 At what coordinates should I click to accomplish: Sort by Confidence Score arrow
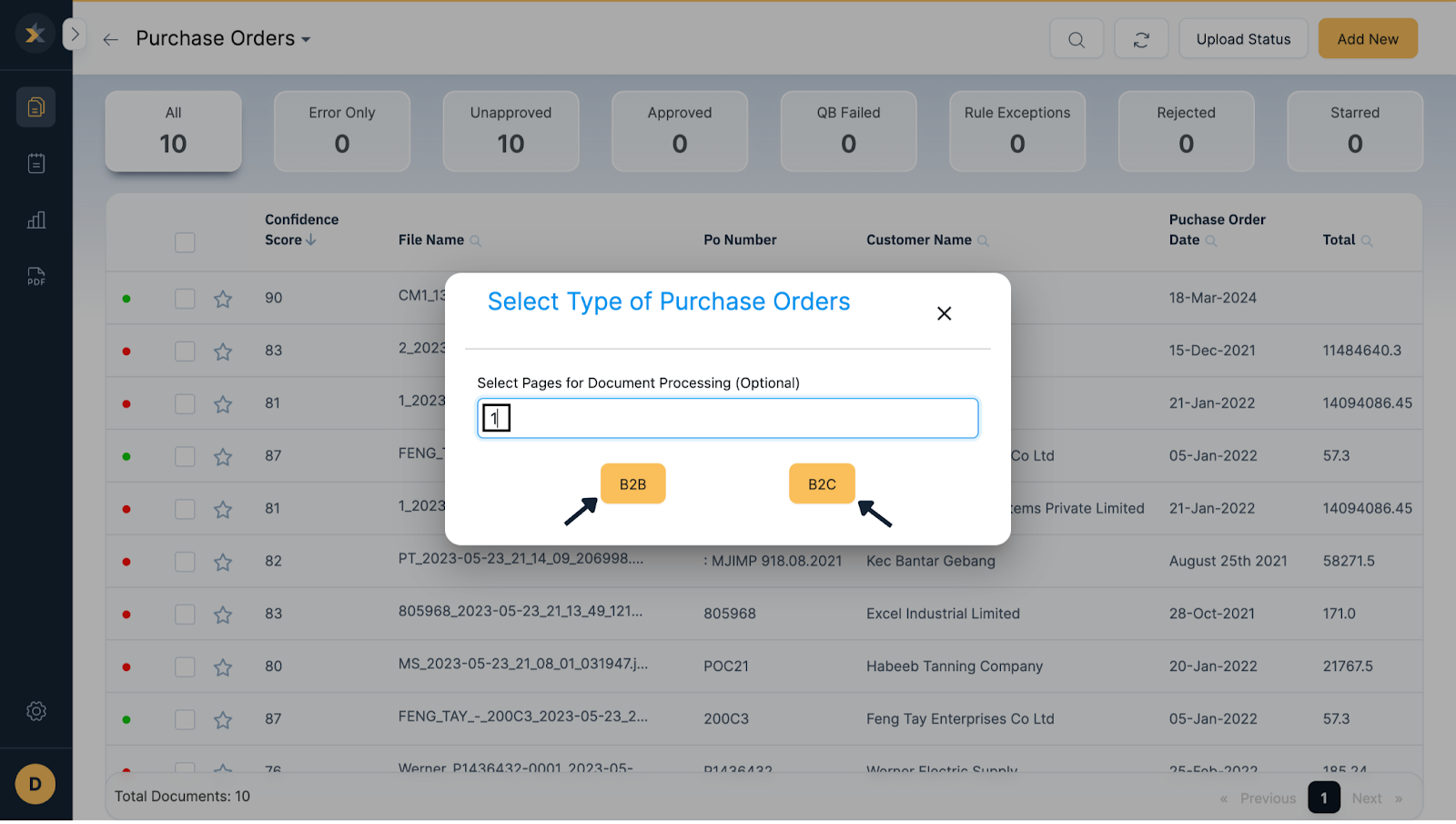pyautogui.click(x=311, y=239)
